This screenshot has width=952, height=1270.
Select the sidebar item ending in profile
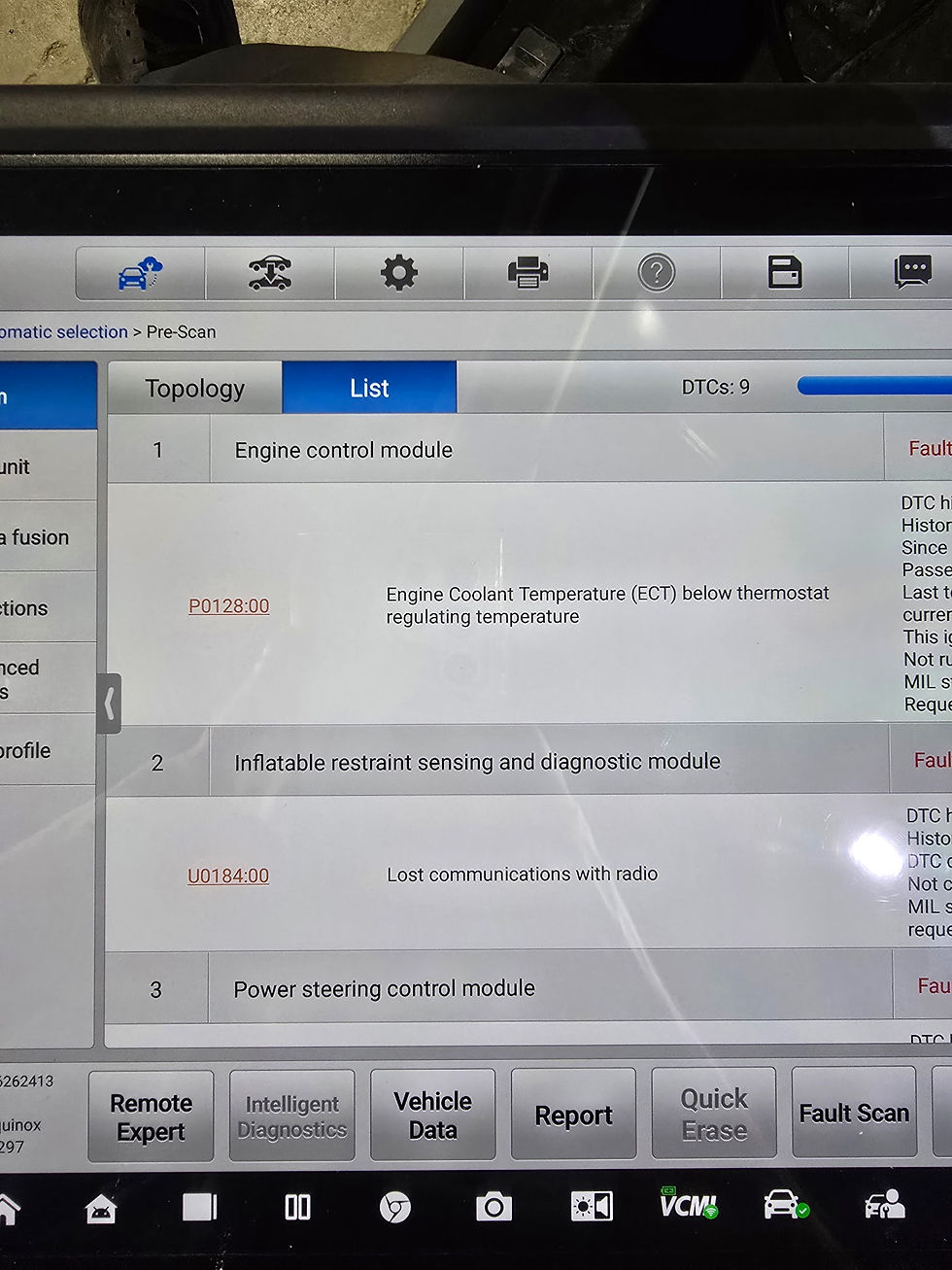tap(48, 750)
